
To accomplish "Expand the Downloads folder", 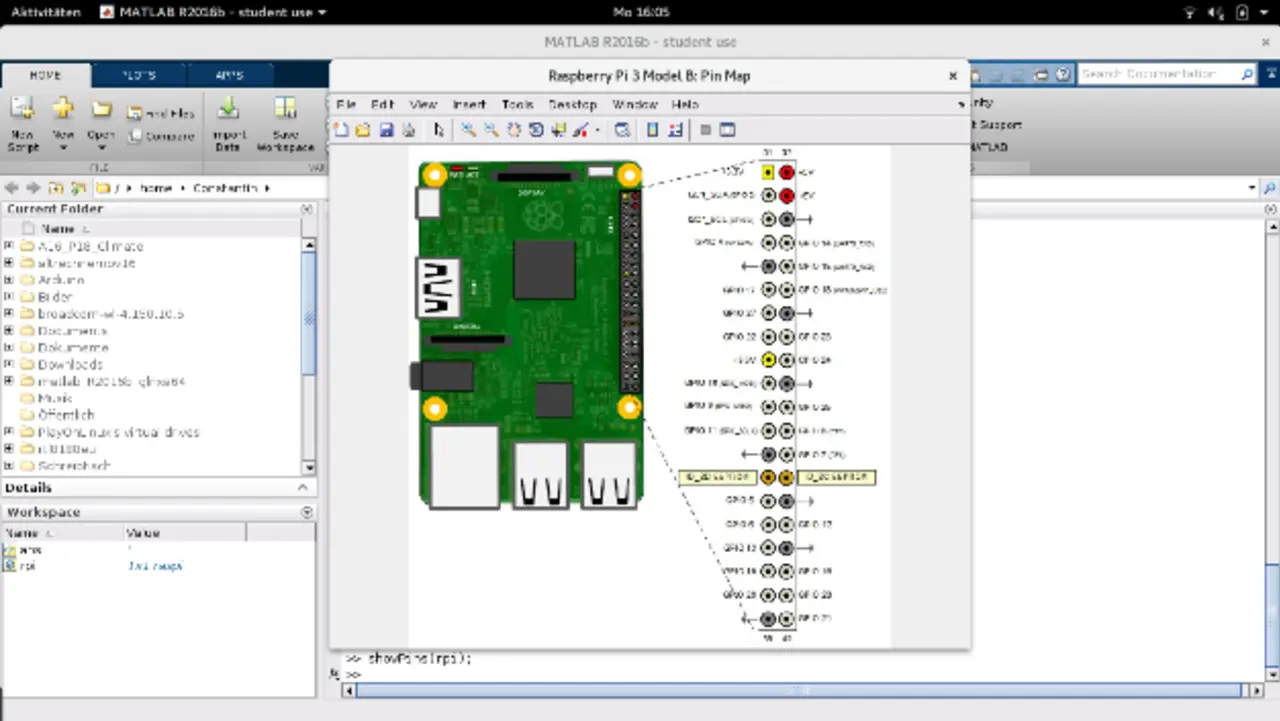I will click(x=9, y=365).
